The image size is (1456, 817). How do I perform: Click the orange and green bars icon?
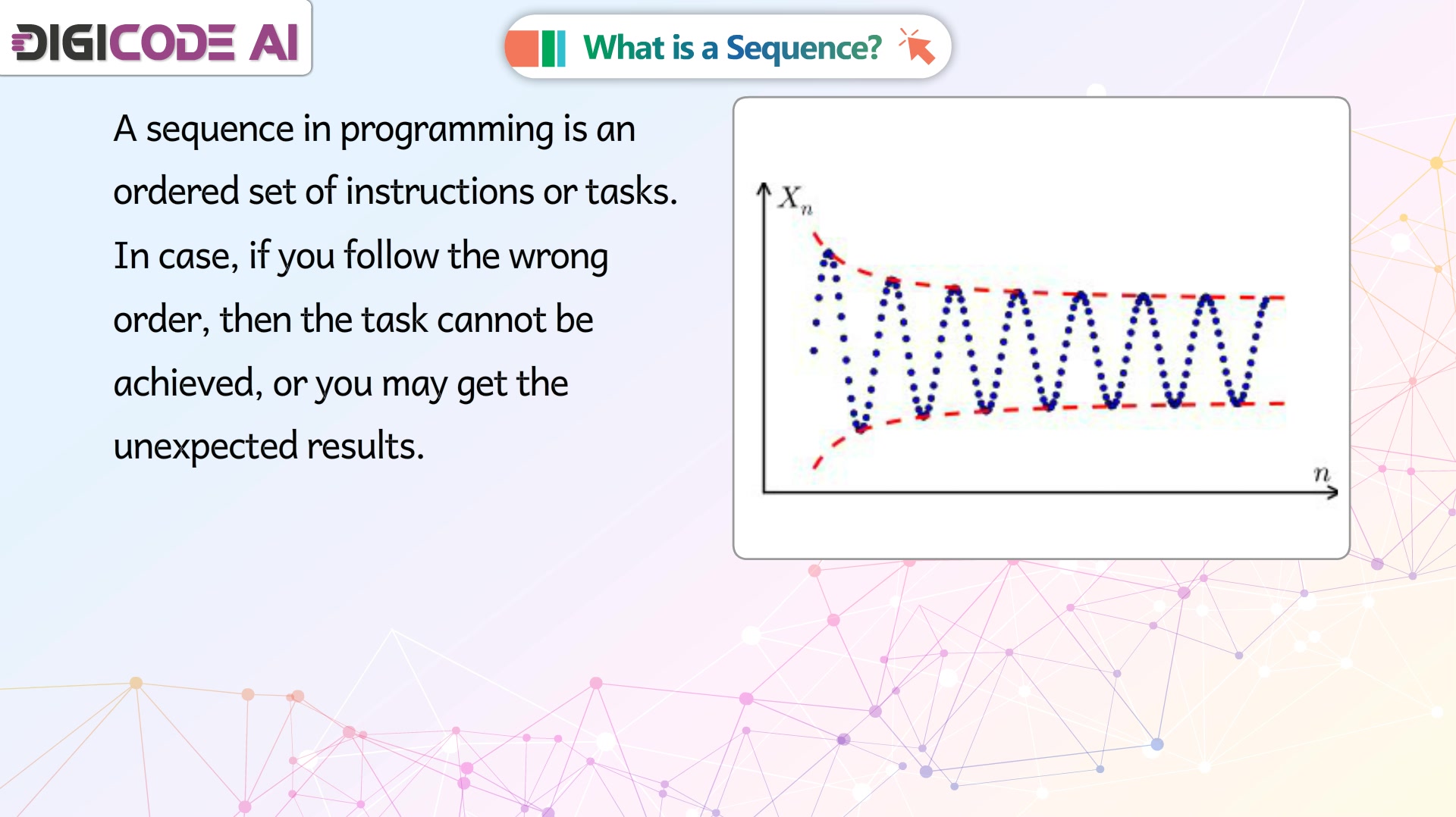(536, 49)
